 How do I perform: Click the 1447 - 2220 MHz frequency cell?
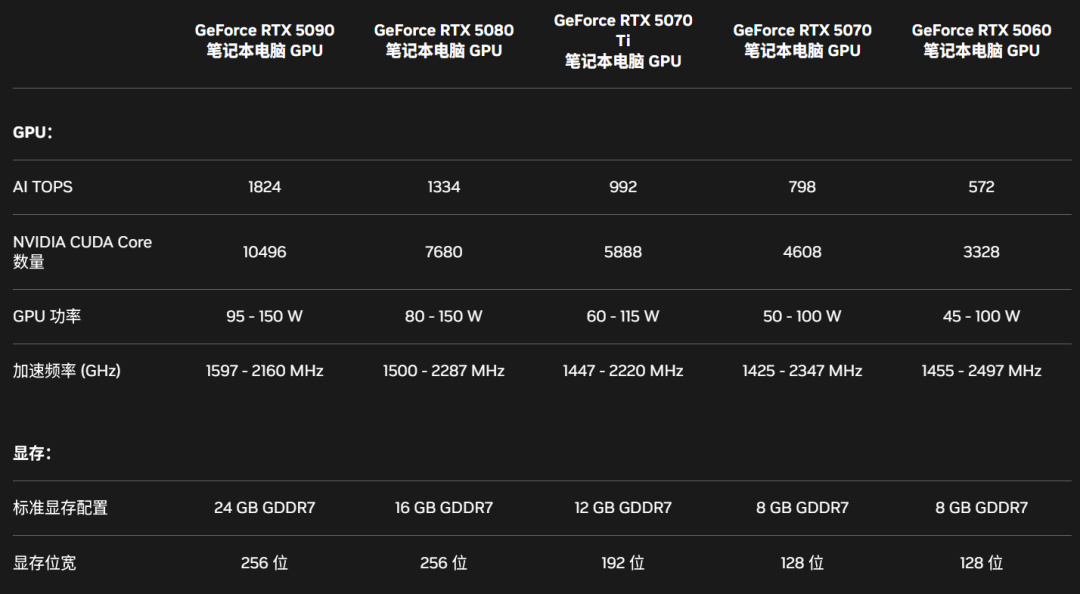(623, 371)
